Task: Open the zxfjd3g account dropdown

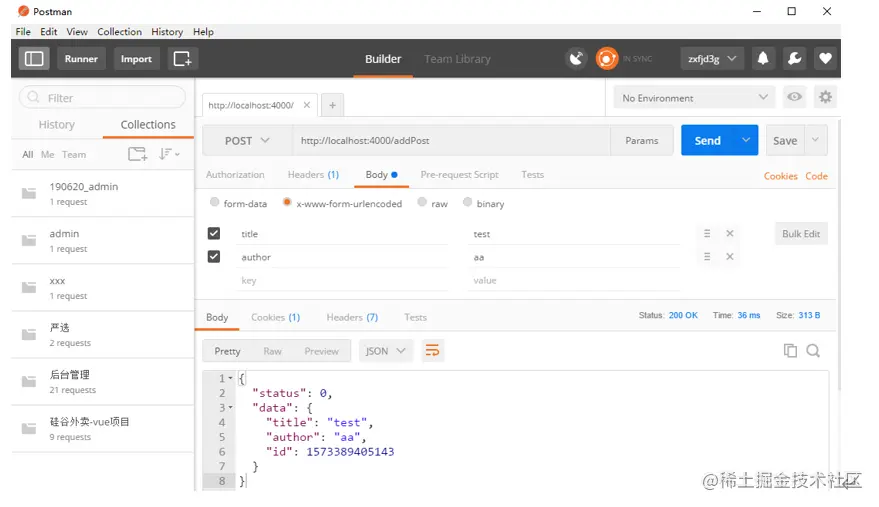Action: pos(712,58)
